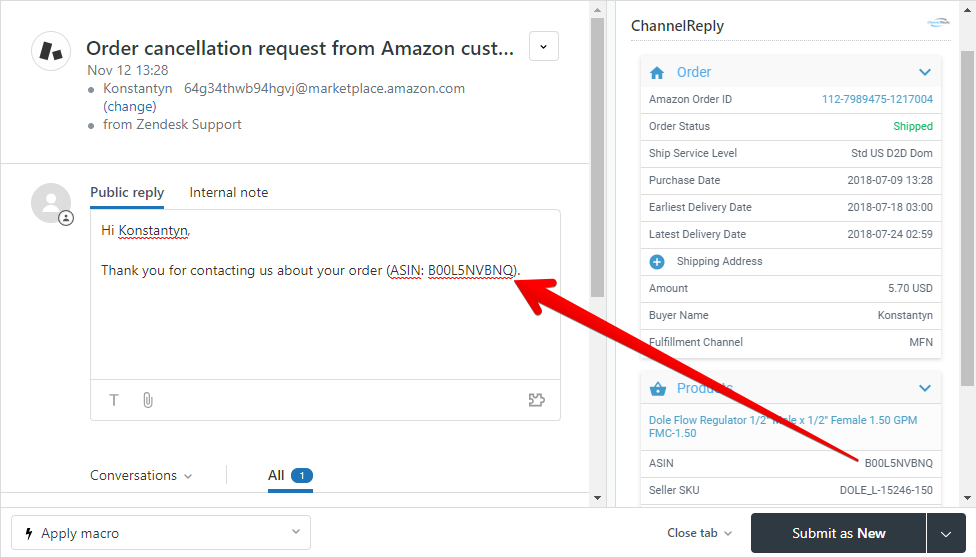Click inside the public reply text area

pos(325,294)
